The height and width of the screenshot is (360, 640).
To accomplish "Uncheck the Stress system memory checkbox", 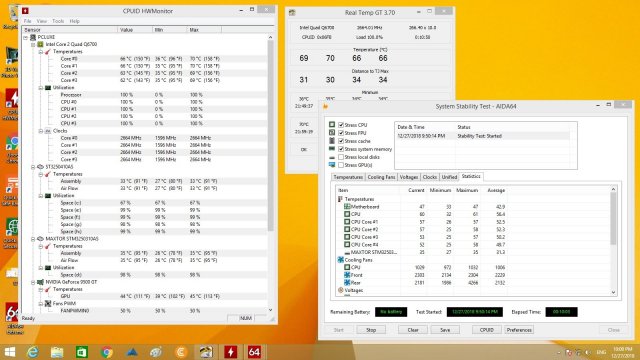I will [x=341, y=149].
